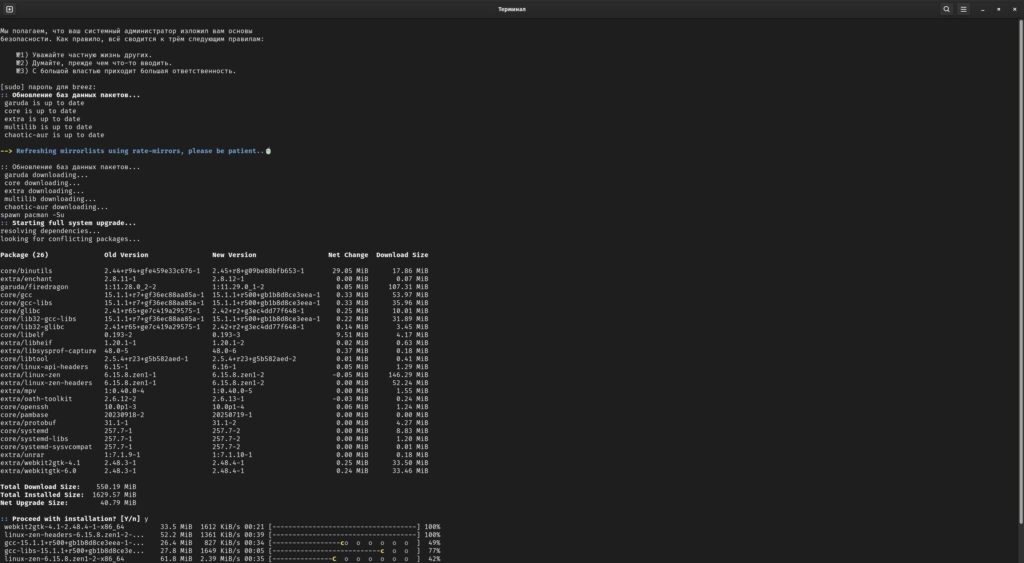
Task: Click the 'spawn pacman -Su' line
Action: pos(33,215)
